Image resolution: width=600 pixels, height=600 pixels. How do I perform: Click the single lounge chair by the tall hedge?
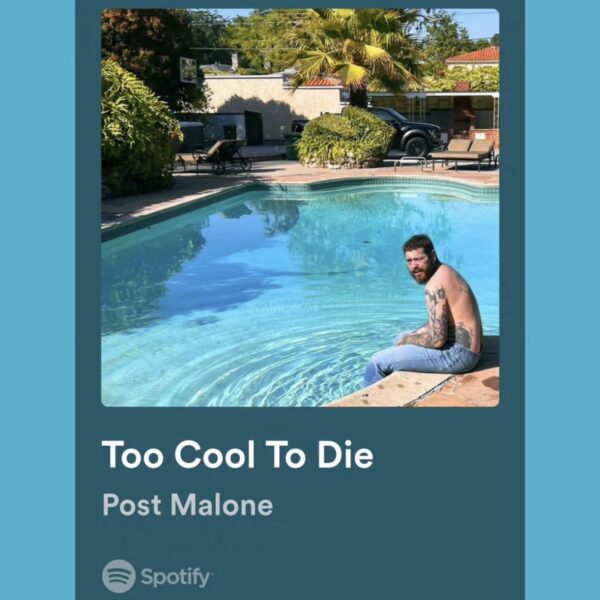pos(222,156)
